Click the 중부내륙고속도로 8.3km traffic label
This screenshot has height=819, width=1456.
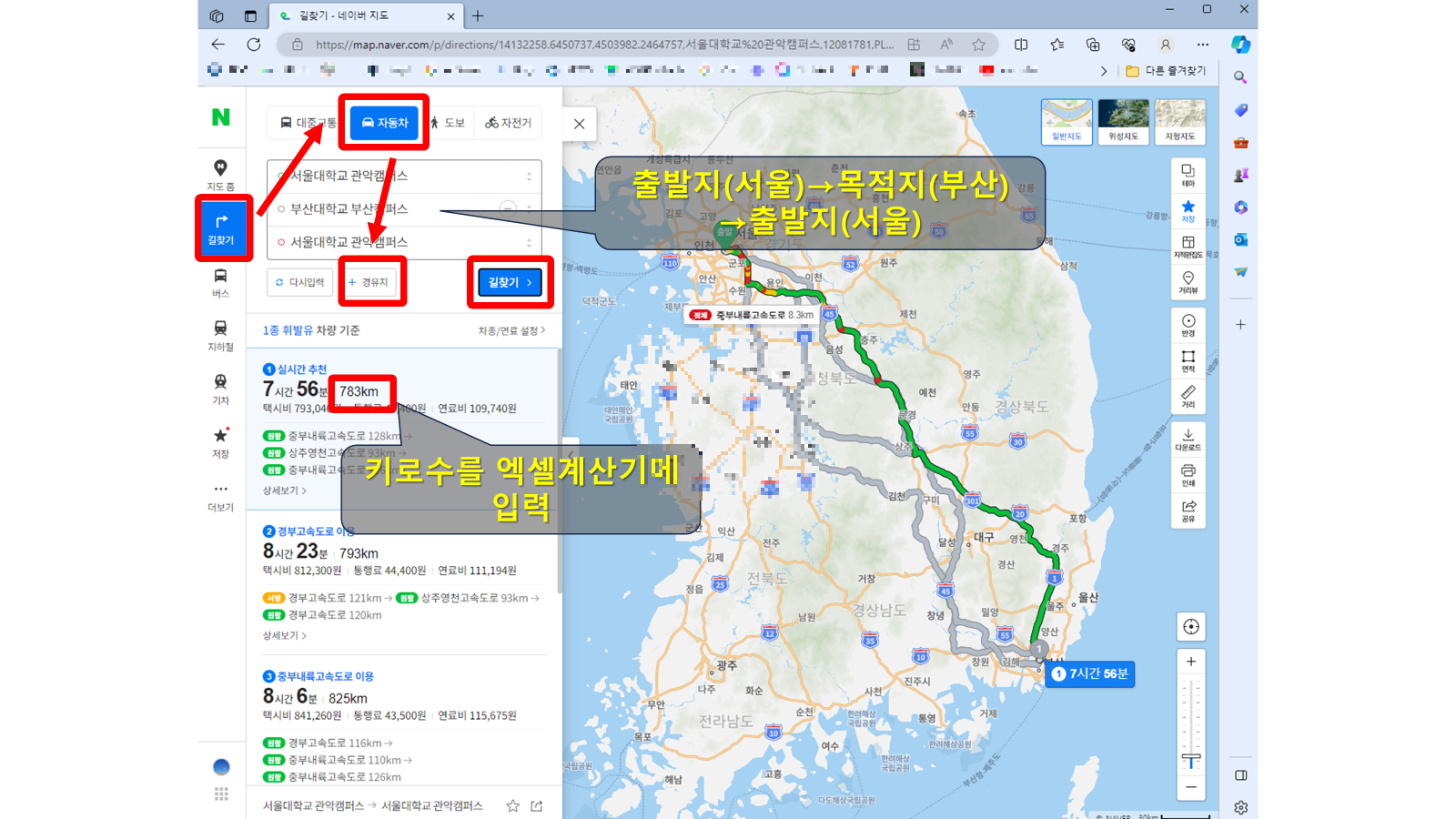pos(752,315)
